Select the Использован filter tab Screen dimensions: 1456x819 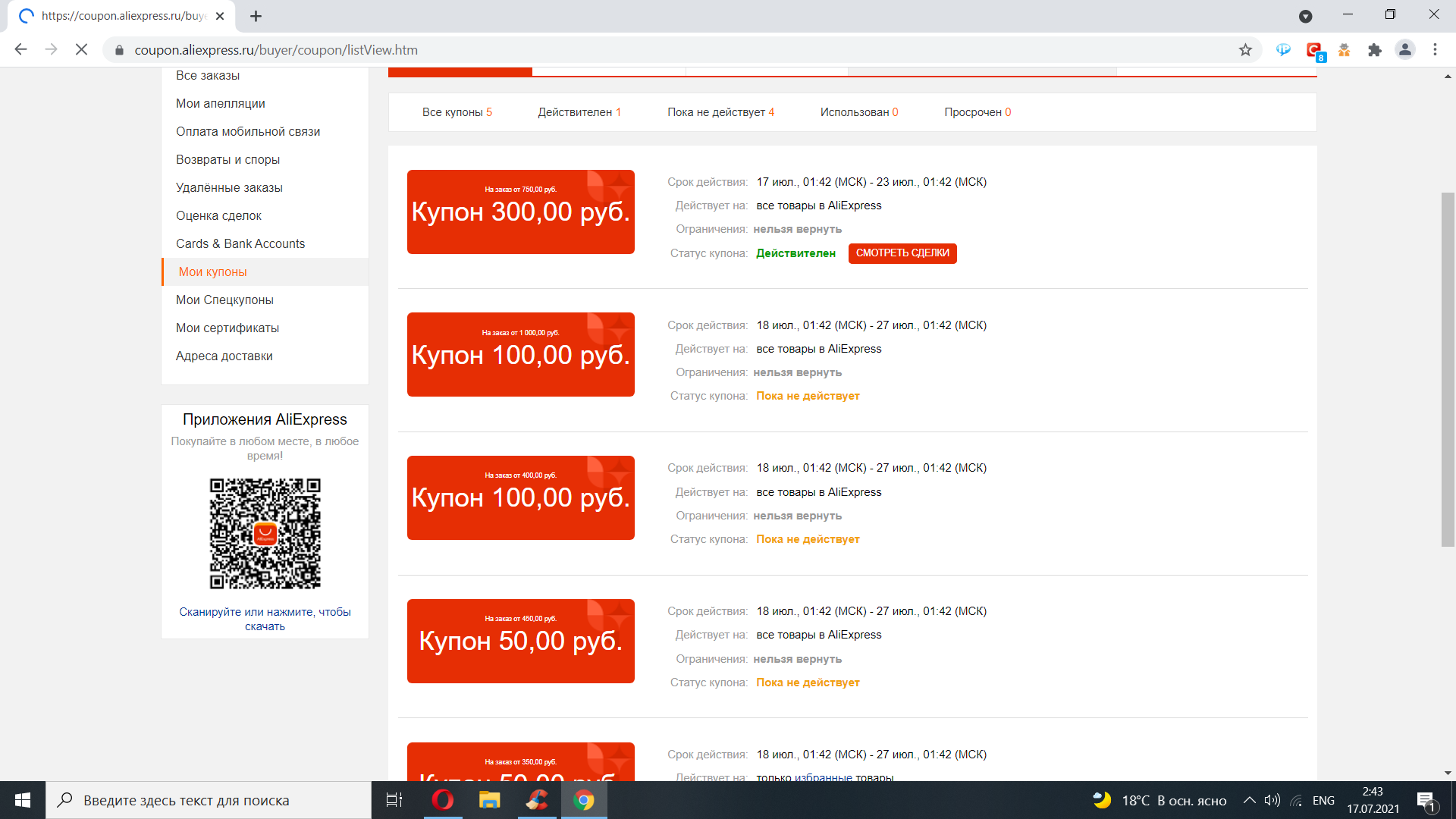tap(859, 112)
